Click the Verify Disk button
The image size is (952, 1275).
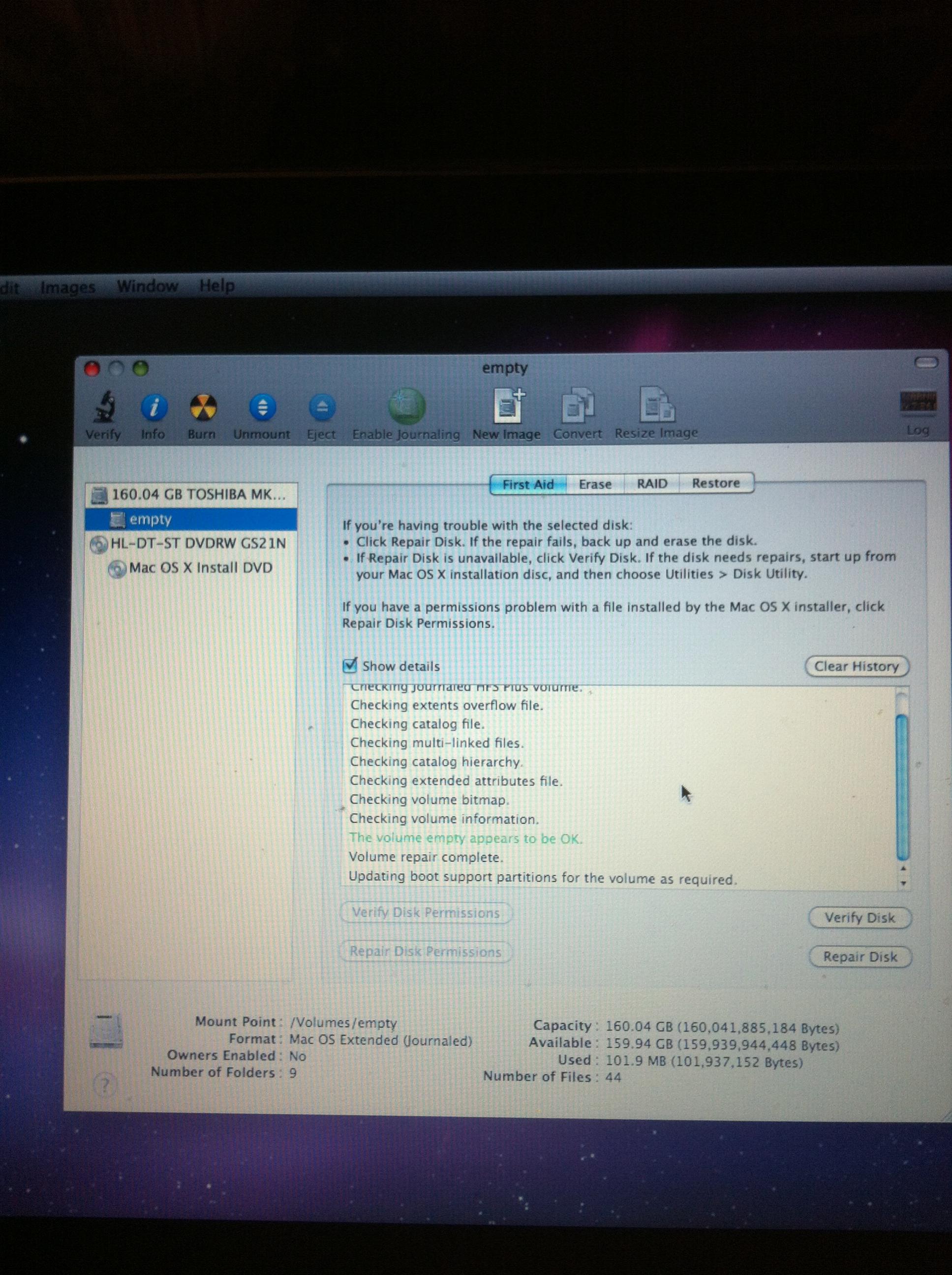pyautogui.click(x=860, y=918)
